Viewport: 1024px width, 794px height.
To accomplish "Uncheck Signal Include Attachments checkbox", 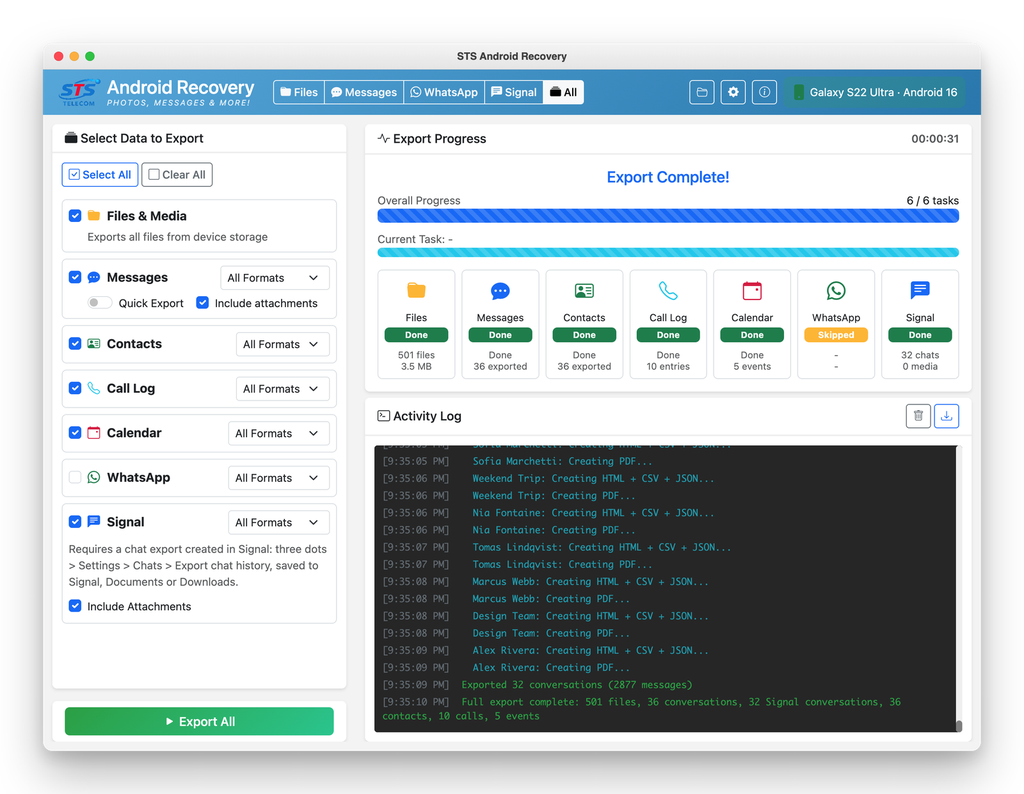I will point(75,606).
